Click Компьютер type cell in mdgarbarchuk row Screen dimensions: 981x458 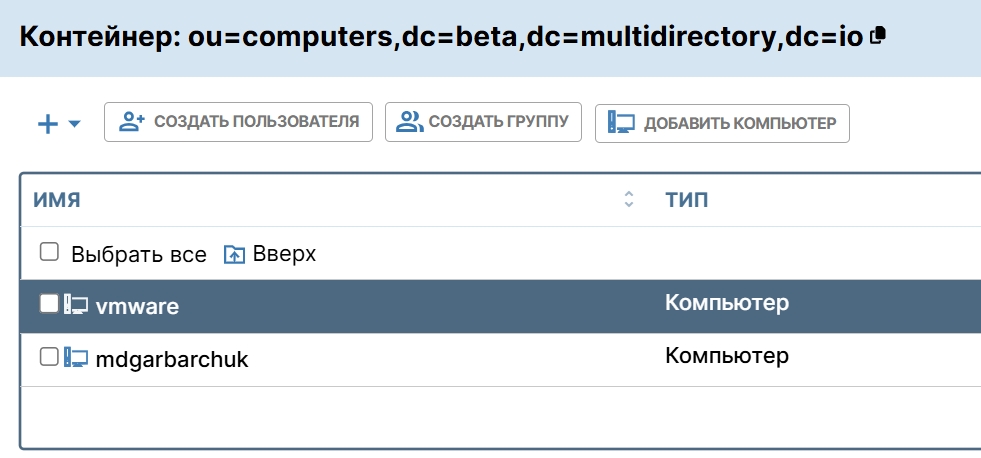click(727, 355)
